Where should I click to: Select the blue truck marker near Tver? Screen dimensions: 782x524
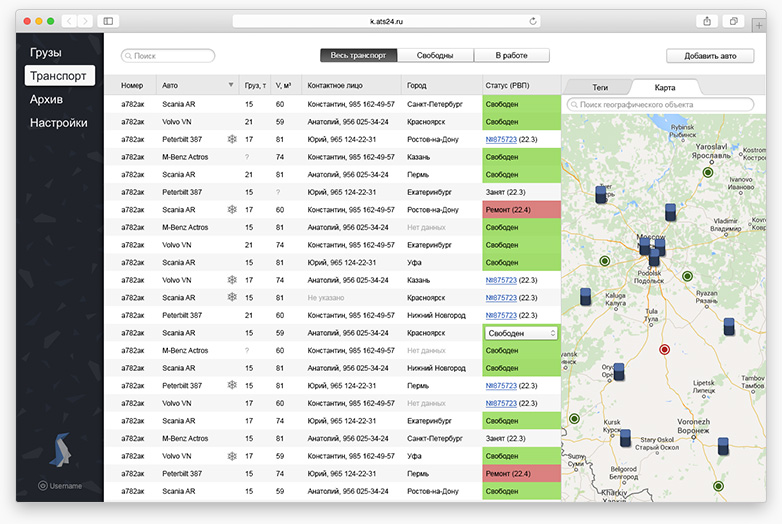click(601, 194)
